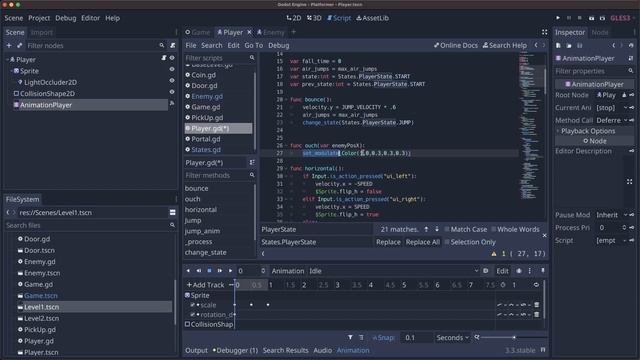Add a new node with the plus icon
Screen dimensions: 640x360
(9, 45)
